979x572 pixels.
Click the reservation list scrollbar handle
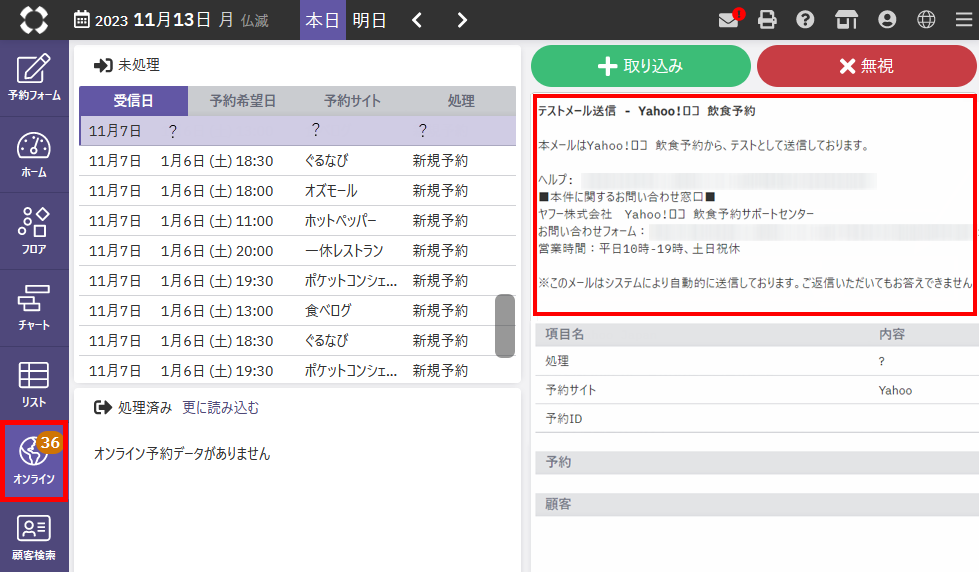[505, 325]
